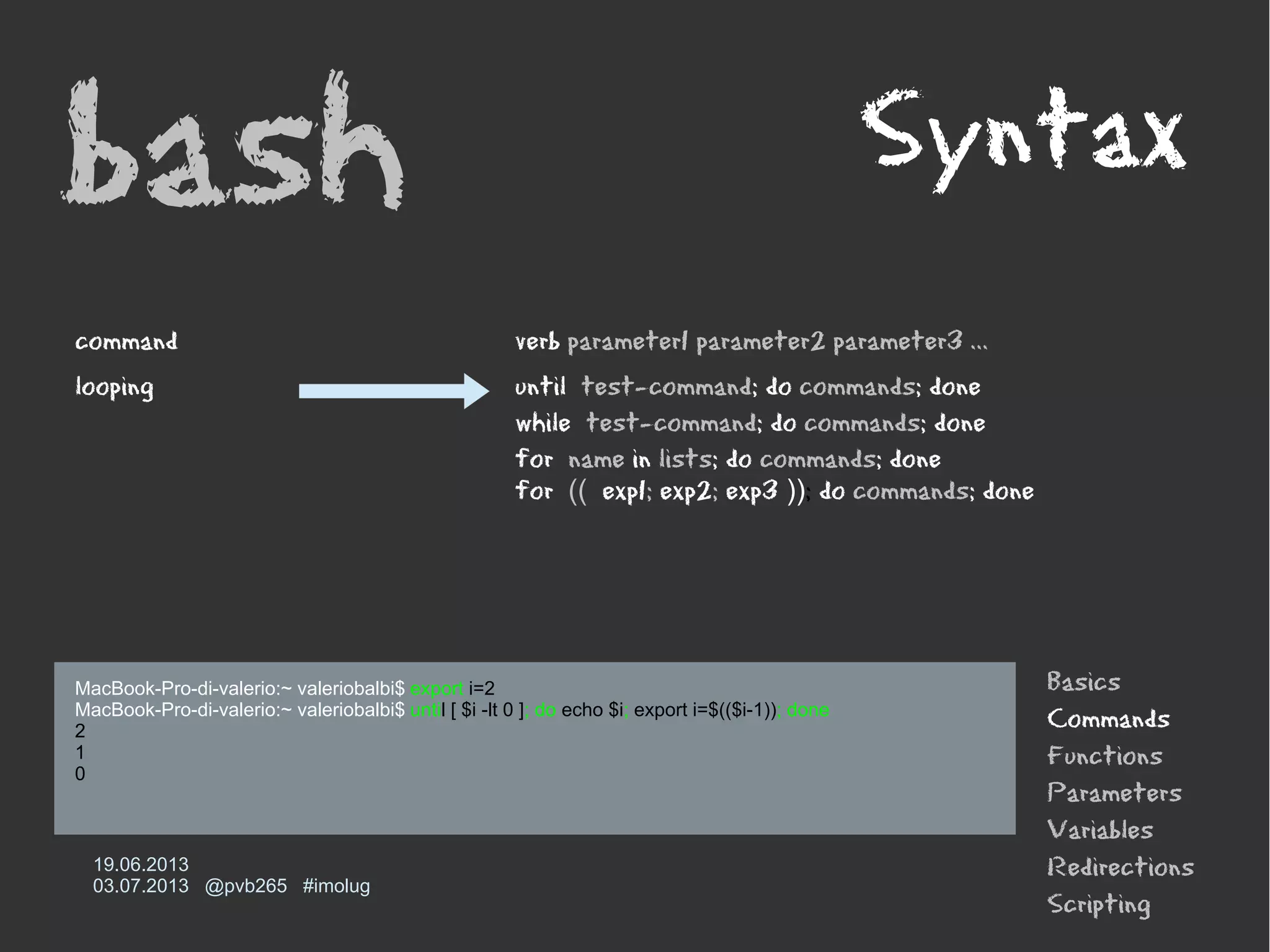
Task: Select the Basics section label
Action: click(1083, 682)
